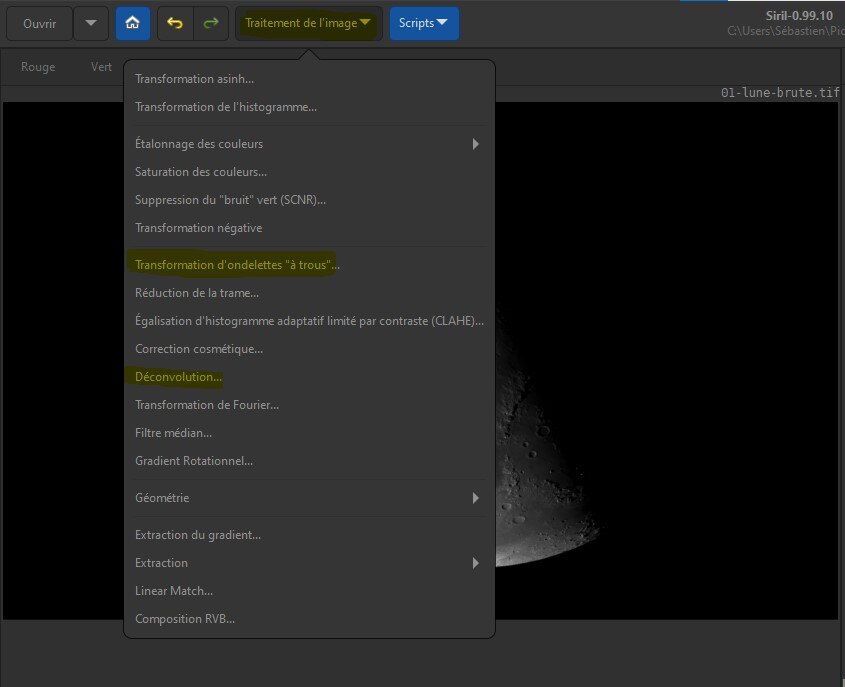Open Déconvolution...

[309, 377]
